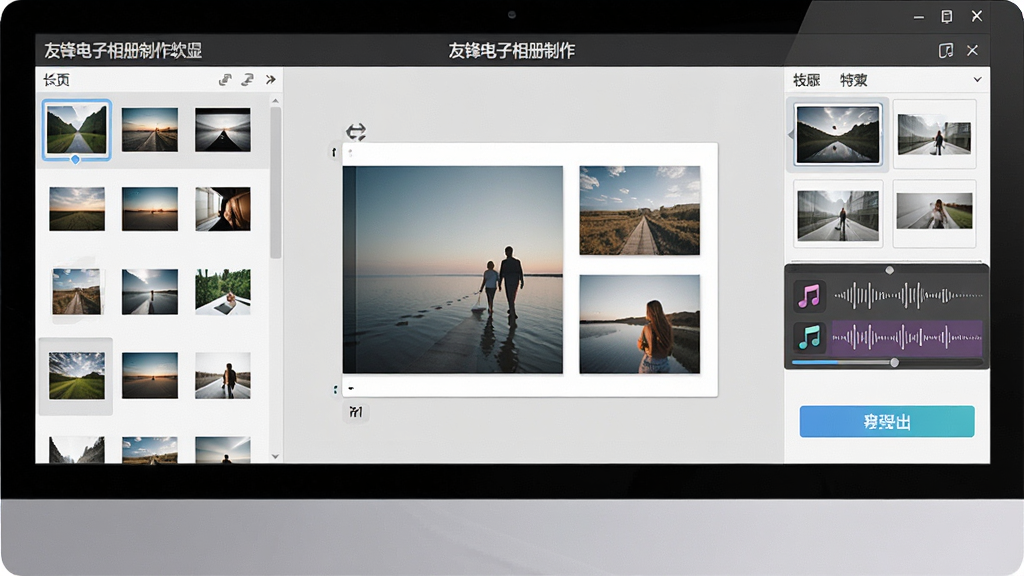Click the centered title 友锋电子相册制作
The width and height of the screenshot is (1024, 576).
click(512, 50)
